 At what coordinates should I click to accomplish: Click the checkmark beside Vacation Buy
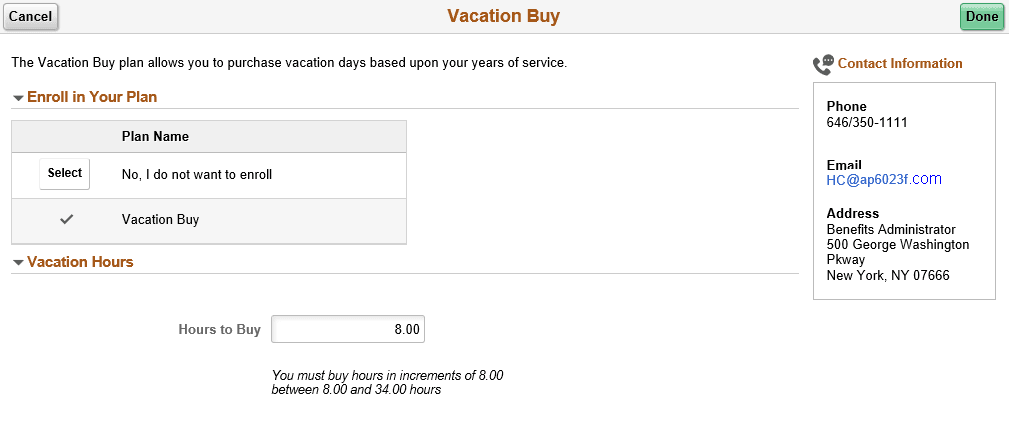(x=66, y=219)
